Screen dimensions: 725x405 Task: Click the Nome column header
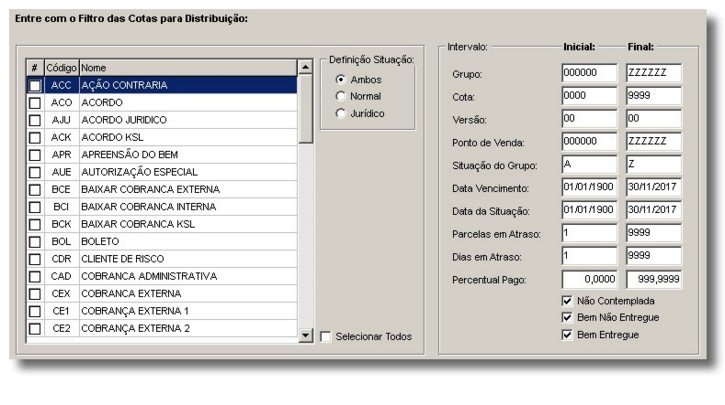[188, 68]
